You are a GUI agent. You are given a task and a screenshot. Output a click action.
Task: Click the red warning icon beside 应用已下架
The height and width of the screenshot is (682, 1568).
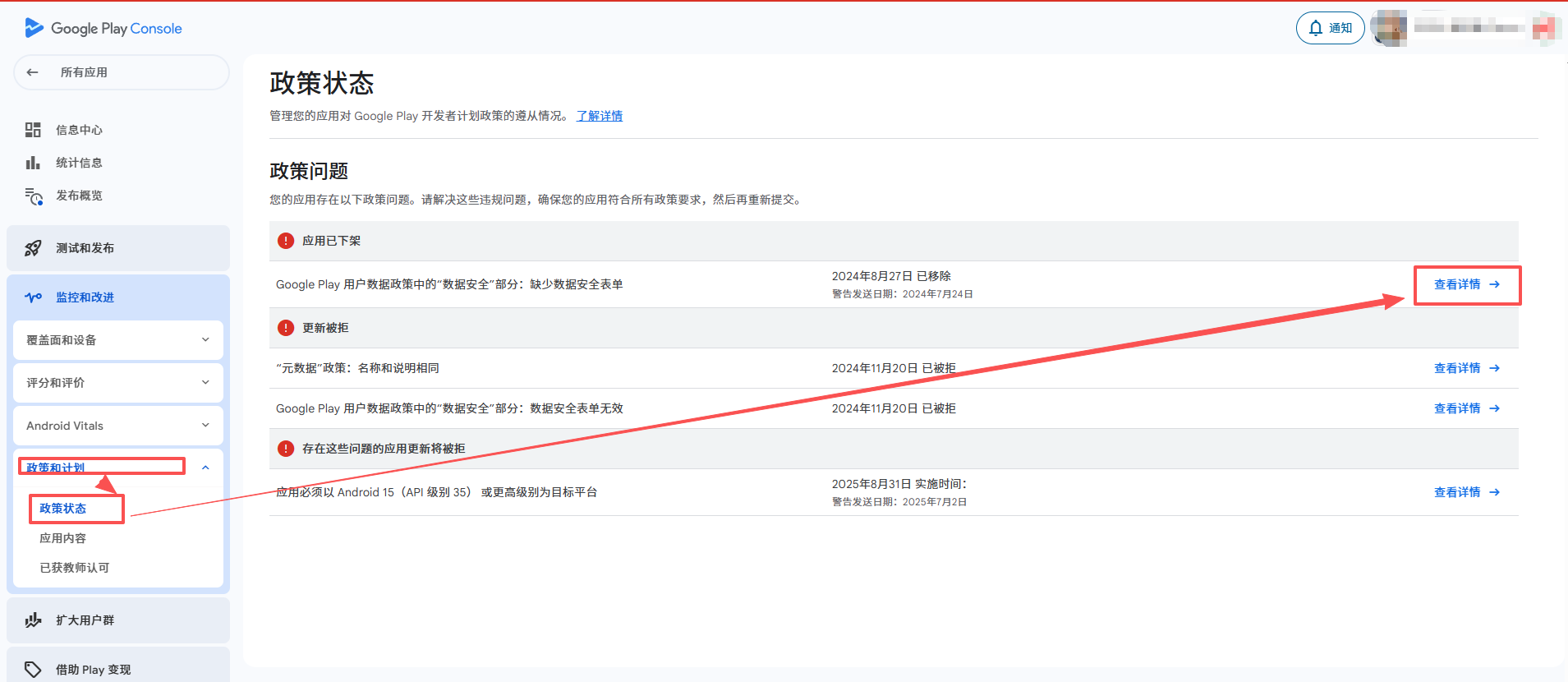coord(286,241)
